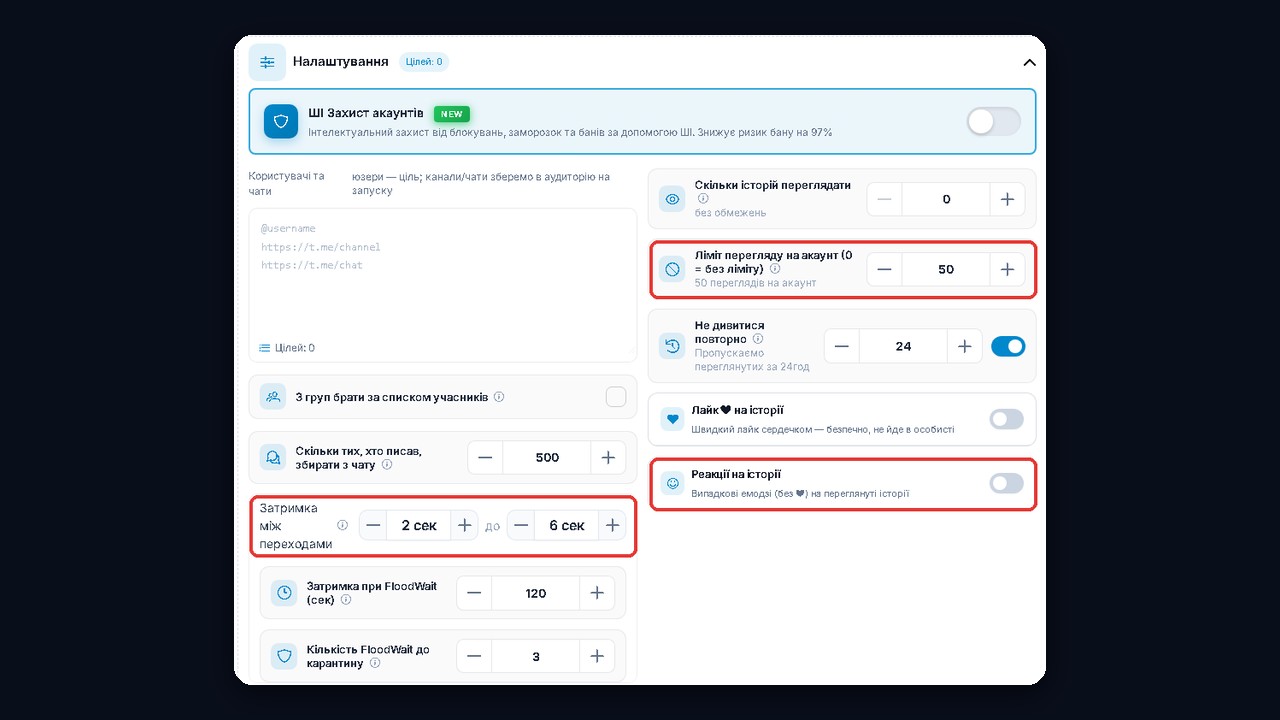Click the eye icon for Скільки історій переглядати
Image resolution: width=1280 pixels, height=720 pixels.
(672, 199)
